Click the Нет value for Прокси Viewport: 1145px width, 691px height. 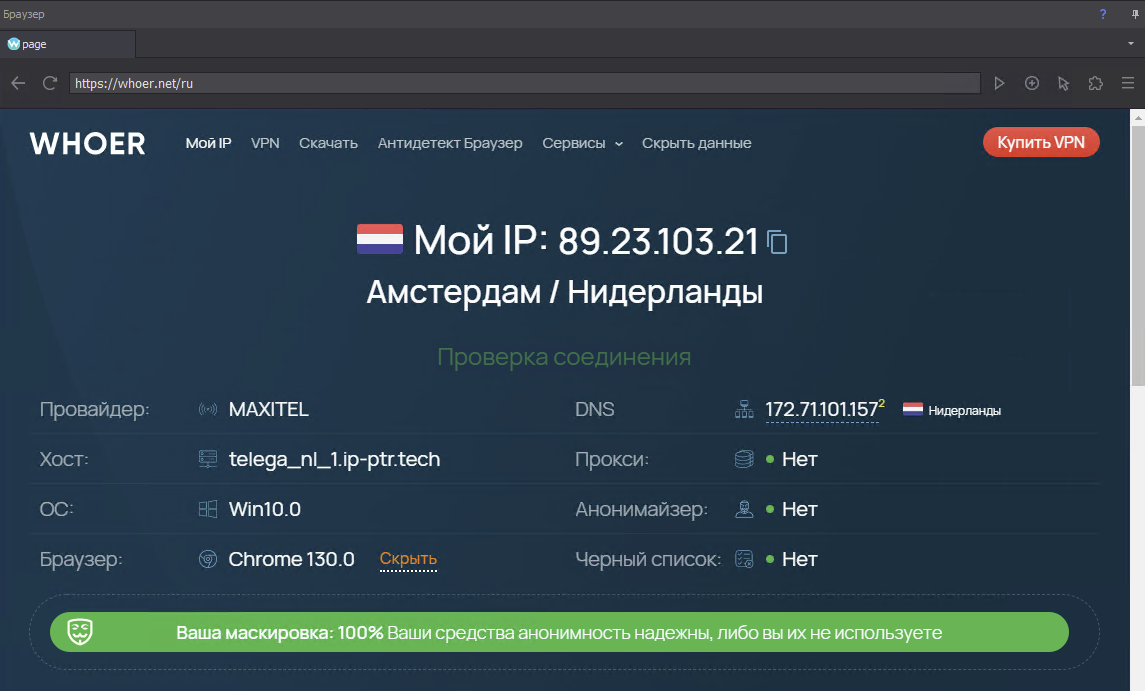pyautogui.click(x=800, y=459)
